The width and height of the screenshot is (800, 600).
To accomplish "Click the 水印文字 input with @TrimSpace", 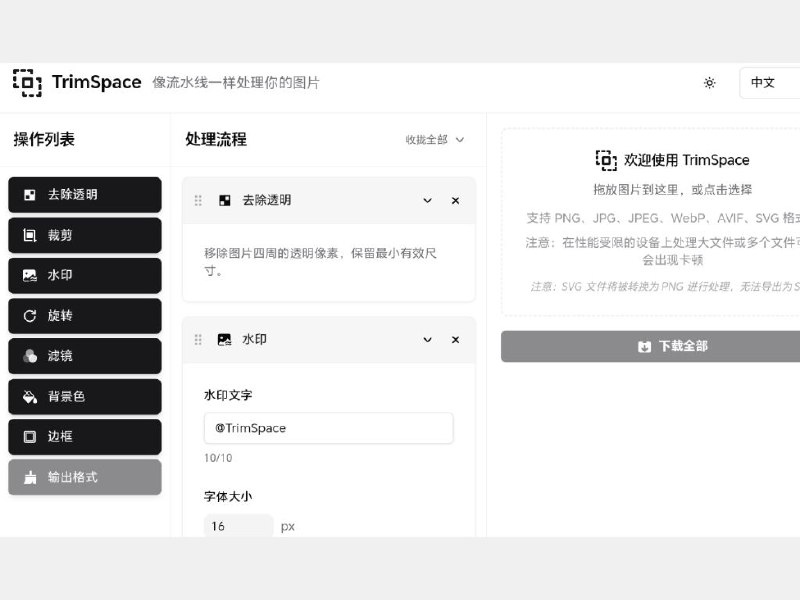I will pos(328,428).
